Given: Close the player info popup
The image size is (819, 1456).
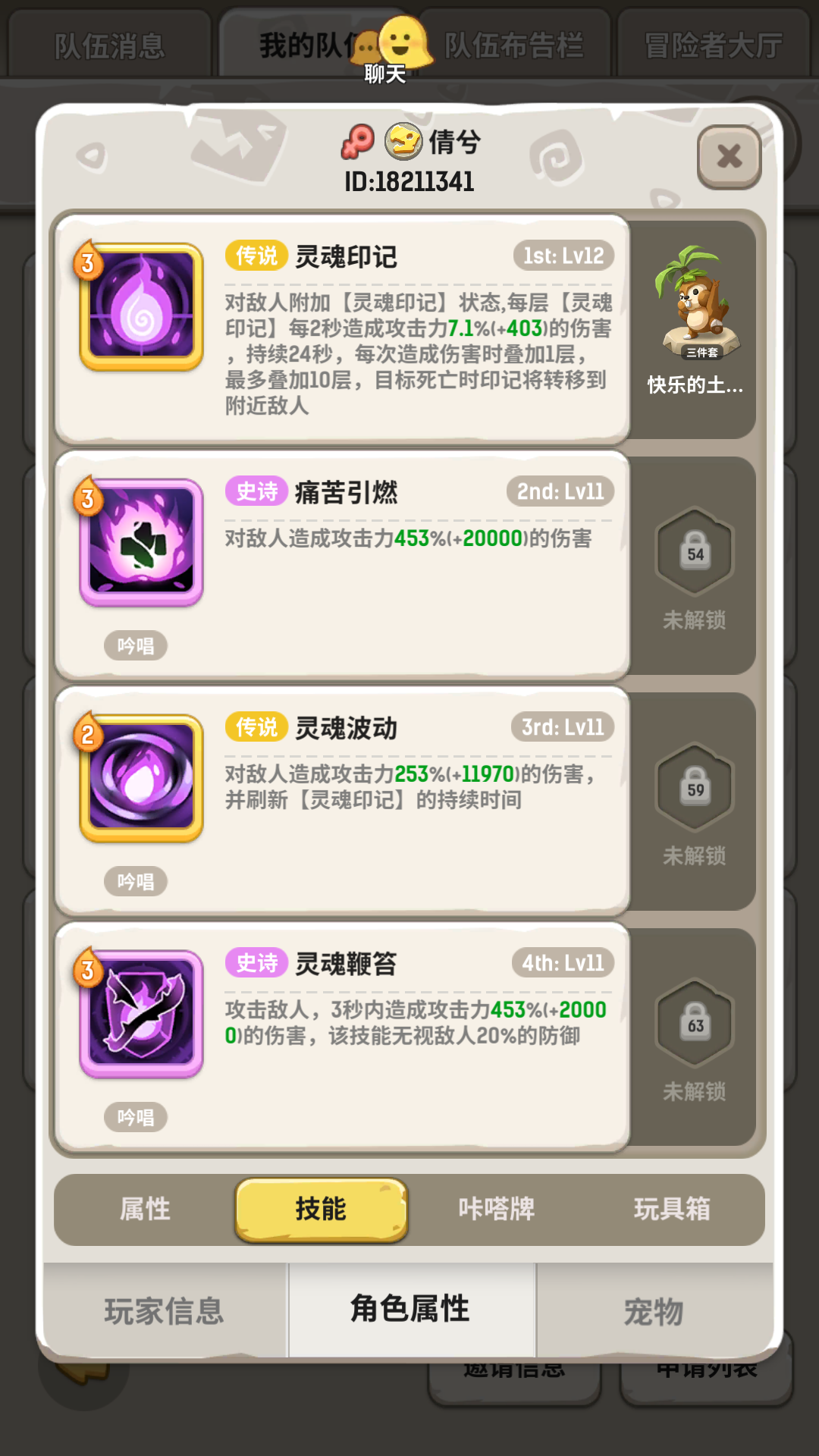Looking at the screenshot, I should 729,157.
